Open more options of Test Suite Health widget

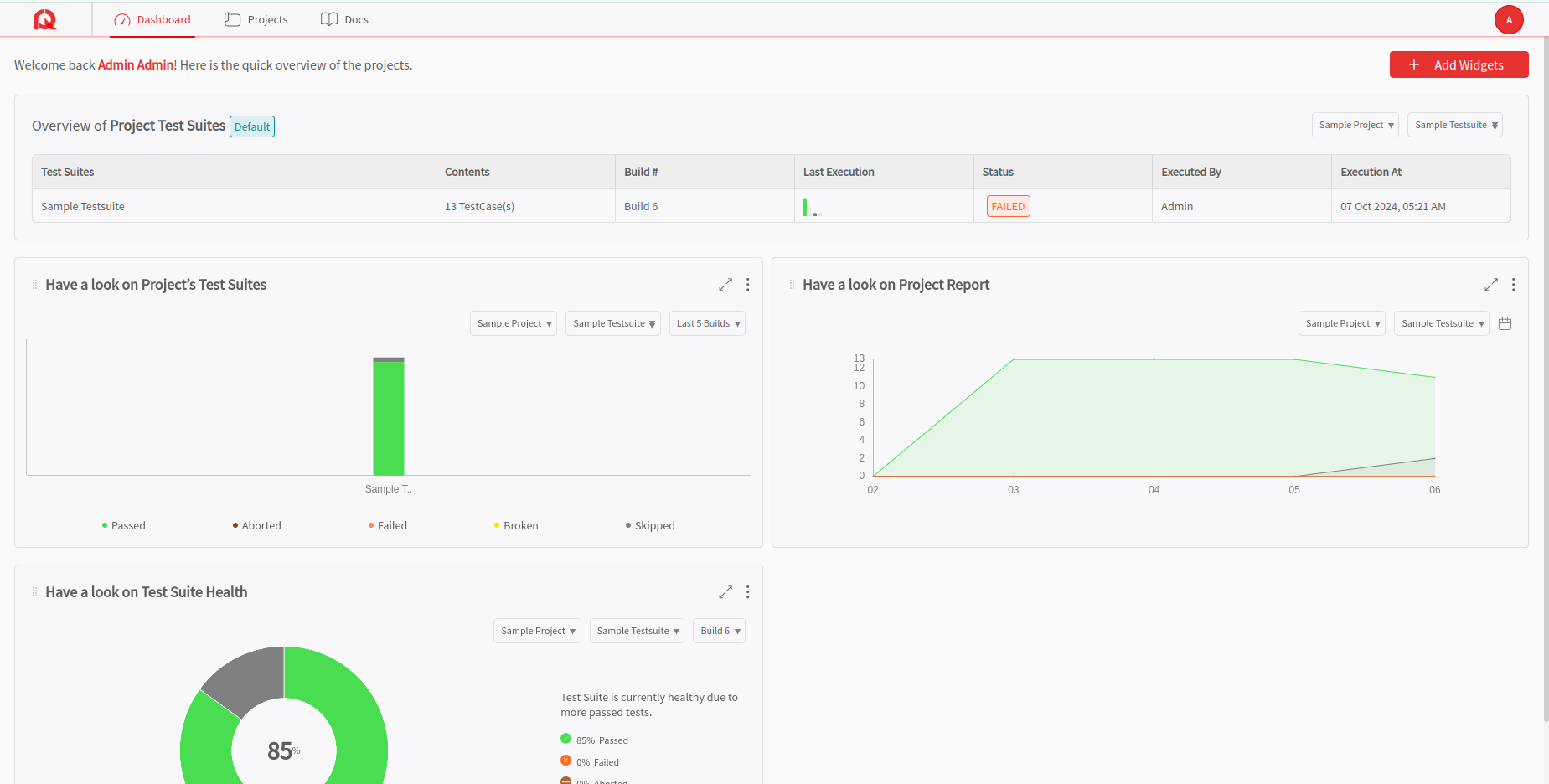click(x=748, y=592)
